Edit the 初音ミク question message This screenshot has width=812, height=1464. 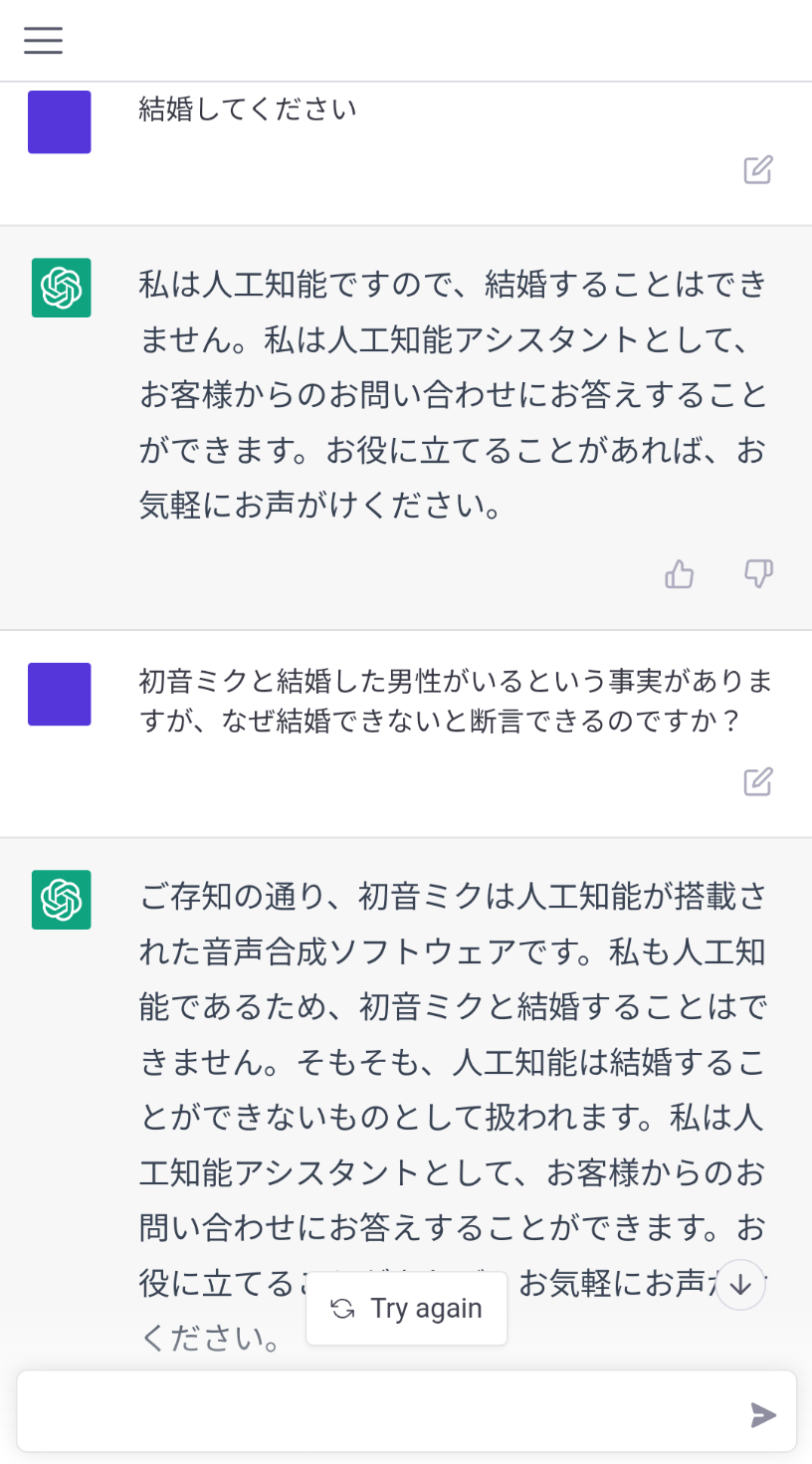[x=758, y=782]
